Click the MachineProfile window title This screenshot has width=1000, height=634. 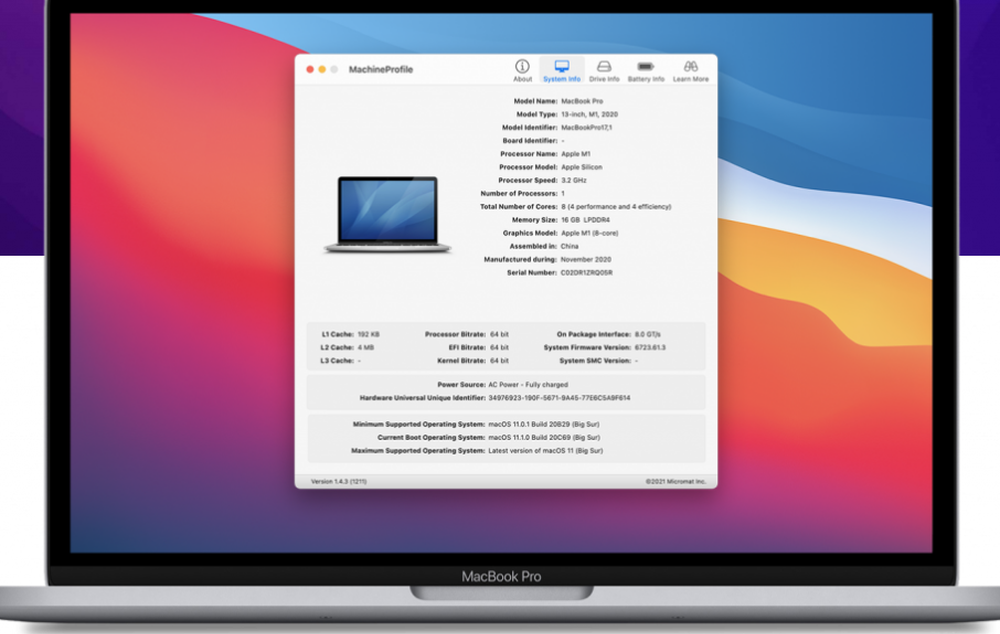point(381,70)
